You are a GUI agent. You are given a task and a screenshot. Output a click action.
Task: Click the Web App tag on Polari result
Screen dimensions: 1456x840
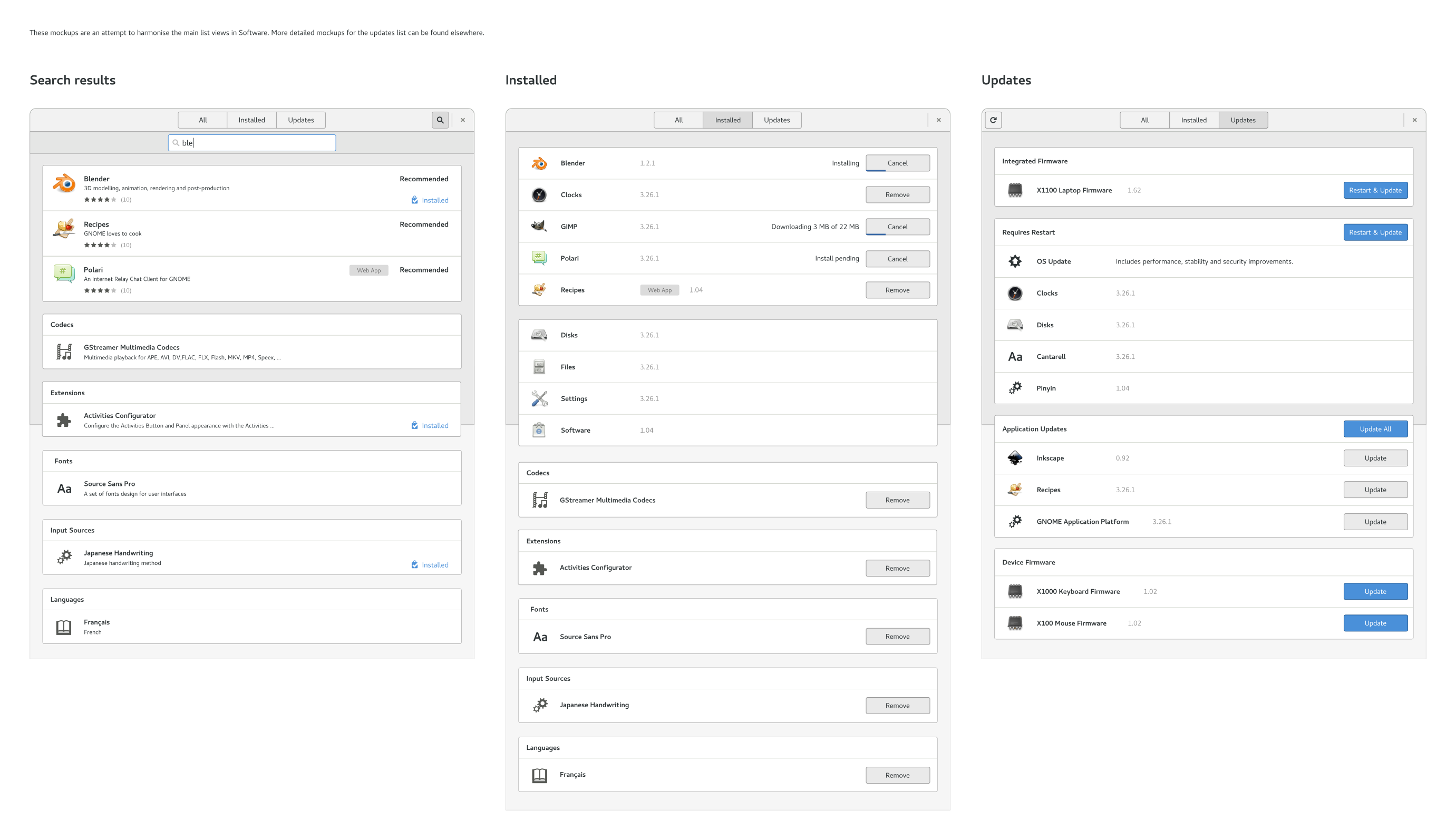pos(368,270)
